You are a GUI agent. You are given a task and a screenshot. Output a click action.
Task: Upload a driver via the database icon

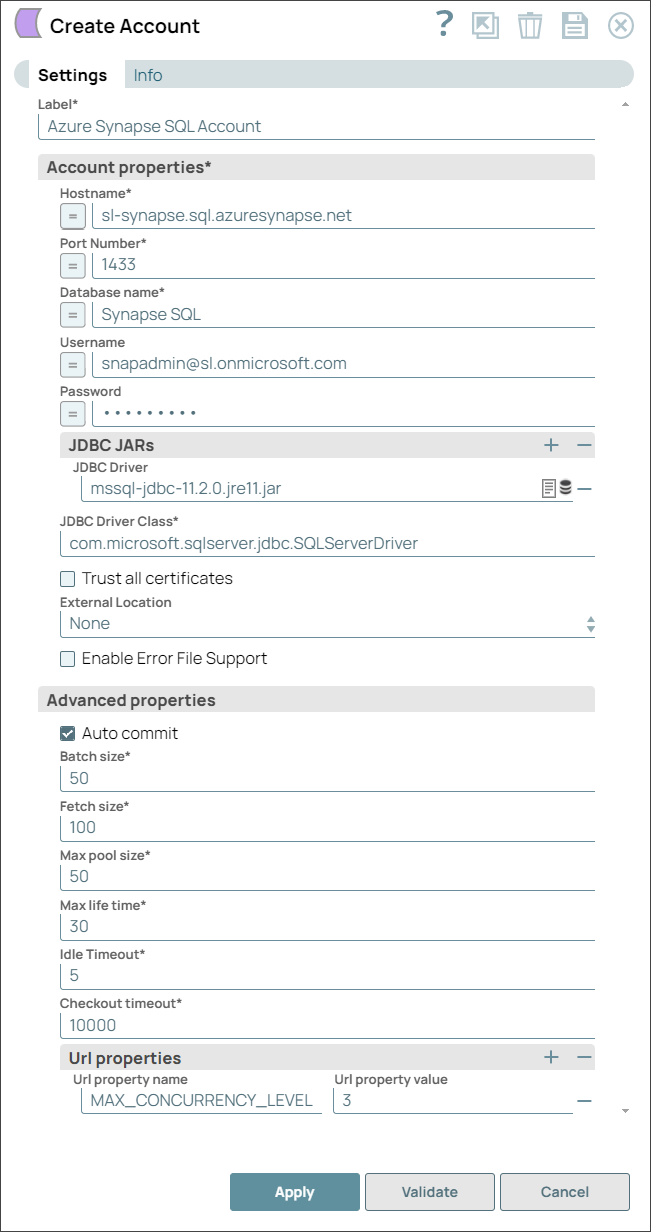566,488
